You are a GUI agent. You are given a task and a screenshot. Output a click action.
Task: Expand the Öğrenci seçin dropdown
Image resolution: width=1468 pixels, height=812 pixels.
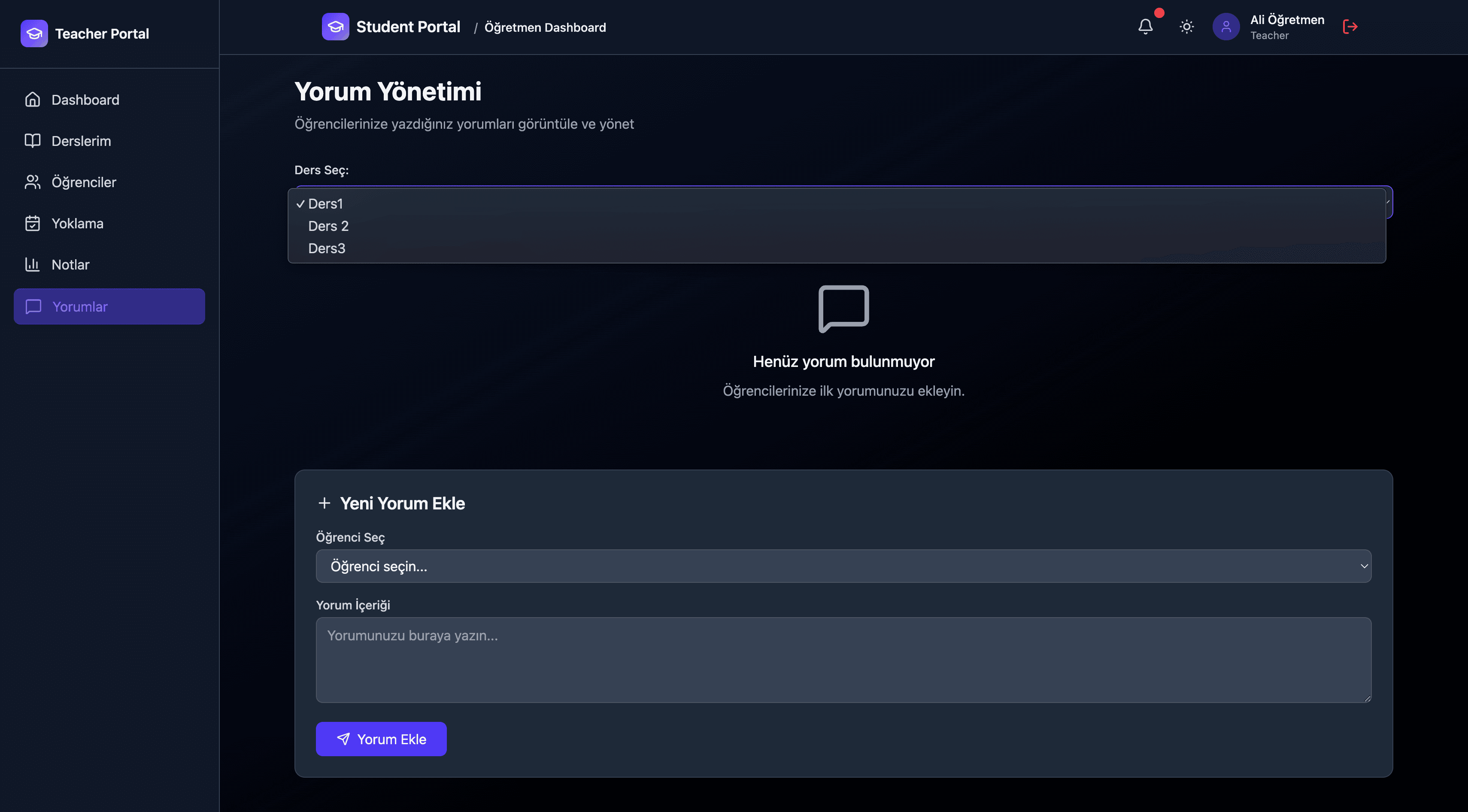point(843,566)
